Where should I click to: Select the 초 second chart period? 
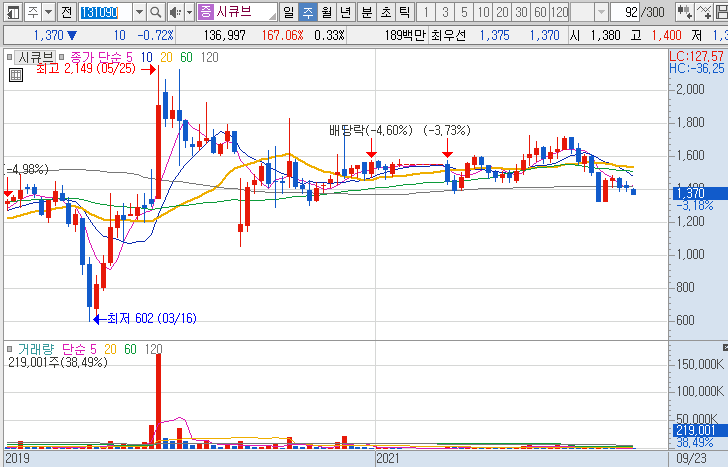point(386,12)
